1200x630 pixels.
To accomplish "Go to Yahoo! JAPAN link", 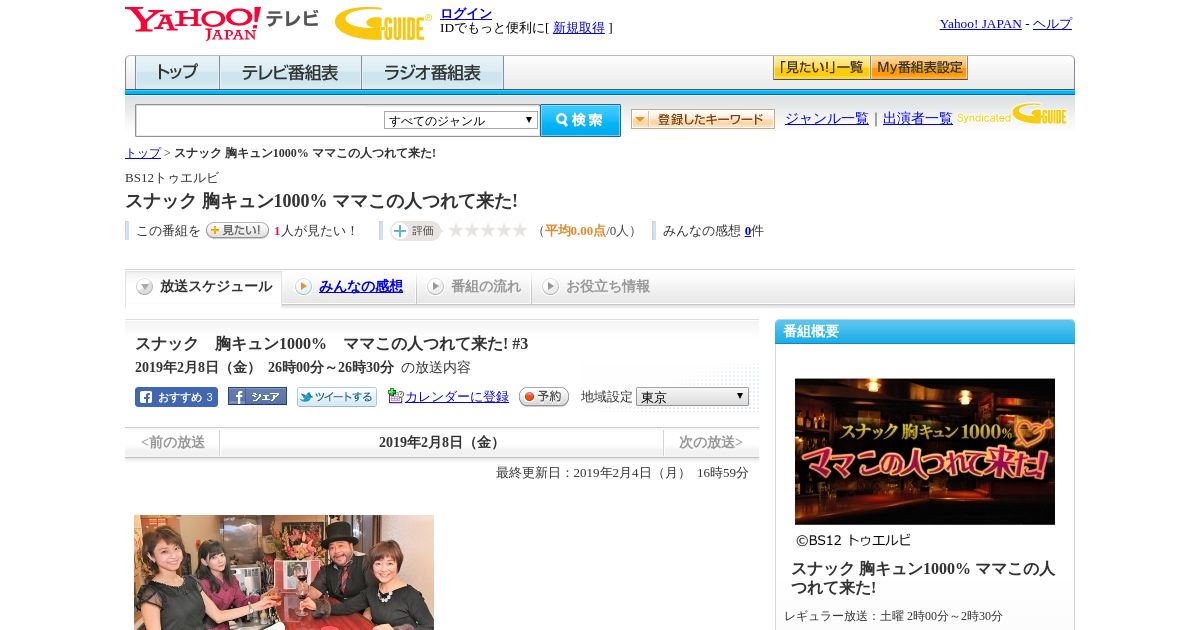I will point(980,24).
